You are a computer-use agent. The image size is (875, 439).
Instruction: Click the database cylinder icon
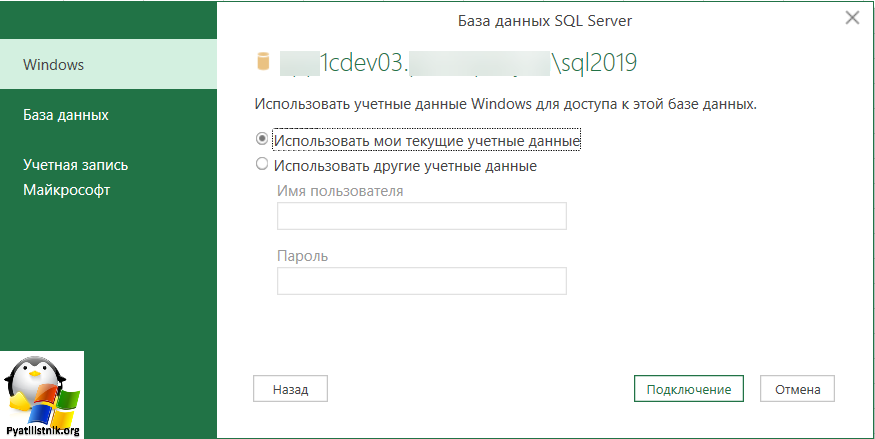[x=263, y=61]
